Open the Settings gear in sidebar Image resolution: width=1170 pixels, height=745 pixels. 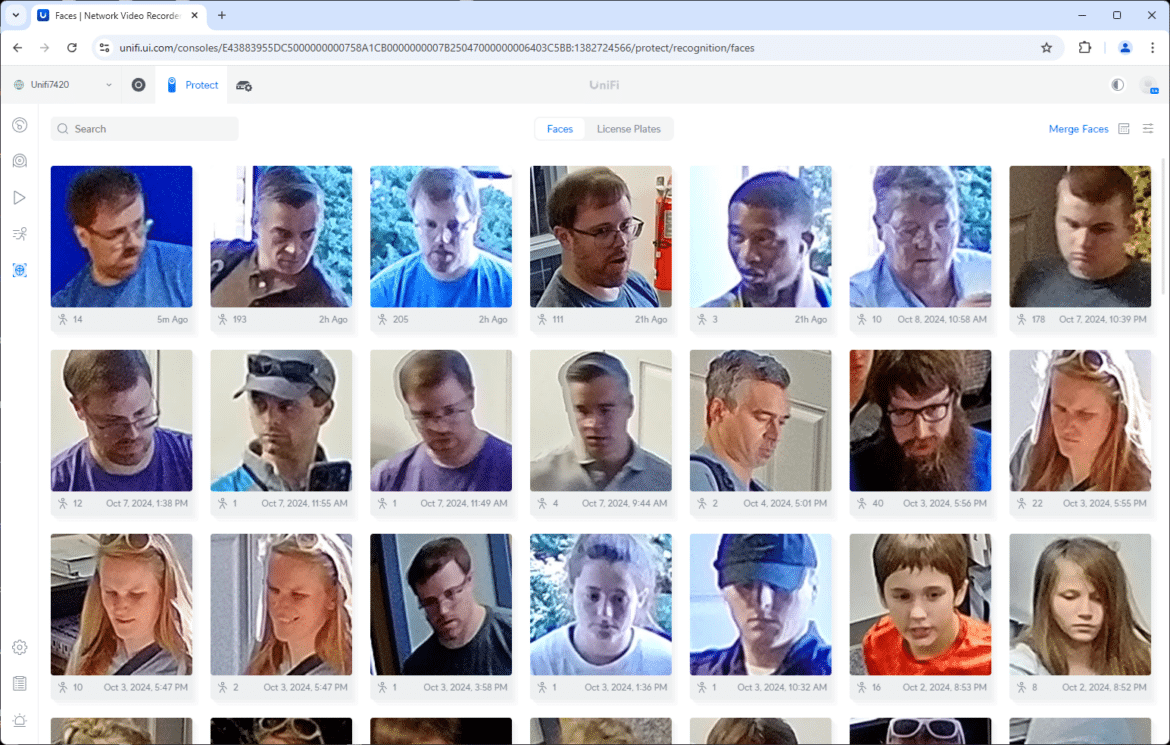point(20,647)
